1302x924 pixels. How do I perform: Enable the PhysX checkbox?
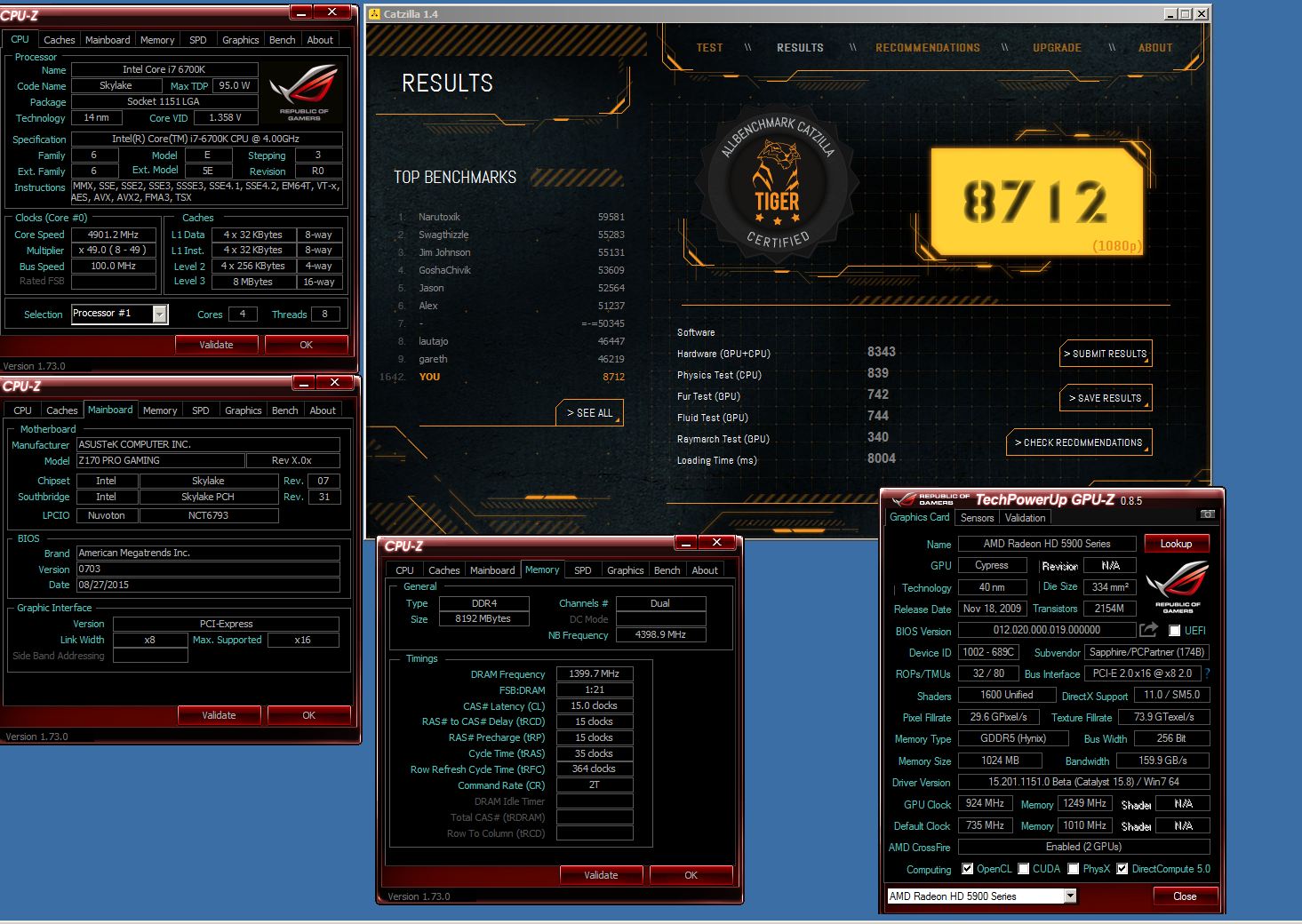coord(1074,869)
